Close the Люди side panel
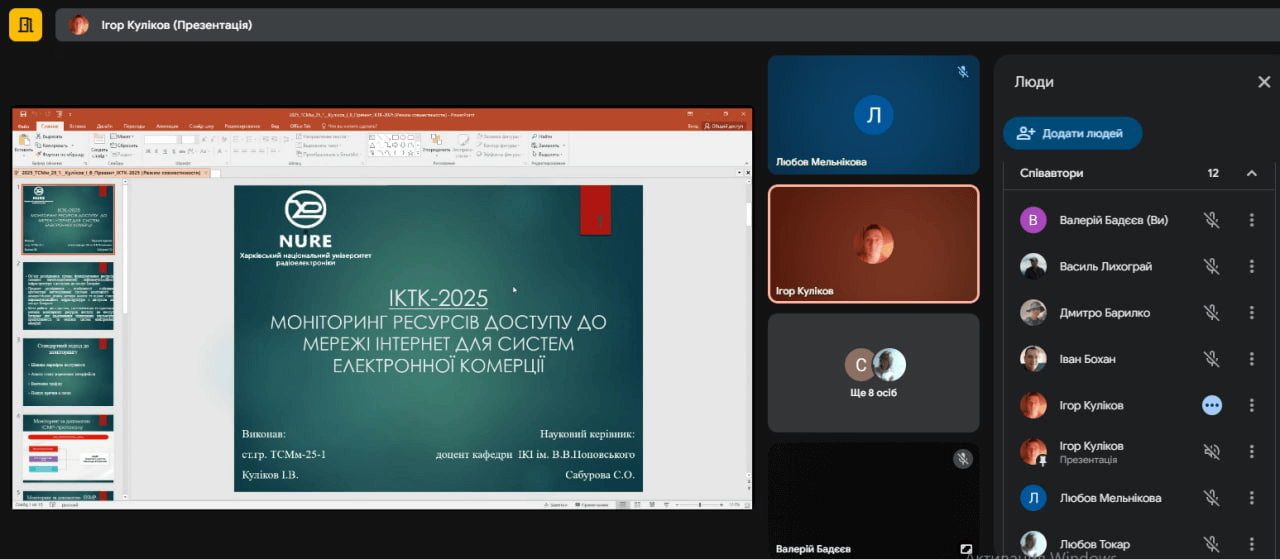Screen dimensions: 1280x559 [1263, 82]
